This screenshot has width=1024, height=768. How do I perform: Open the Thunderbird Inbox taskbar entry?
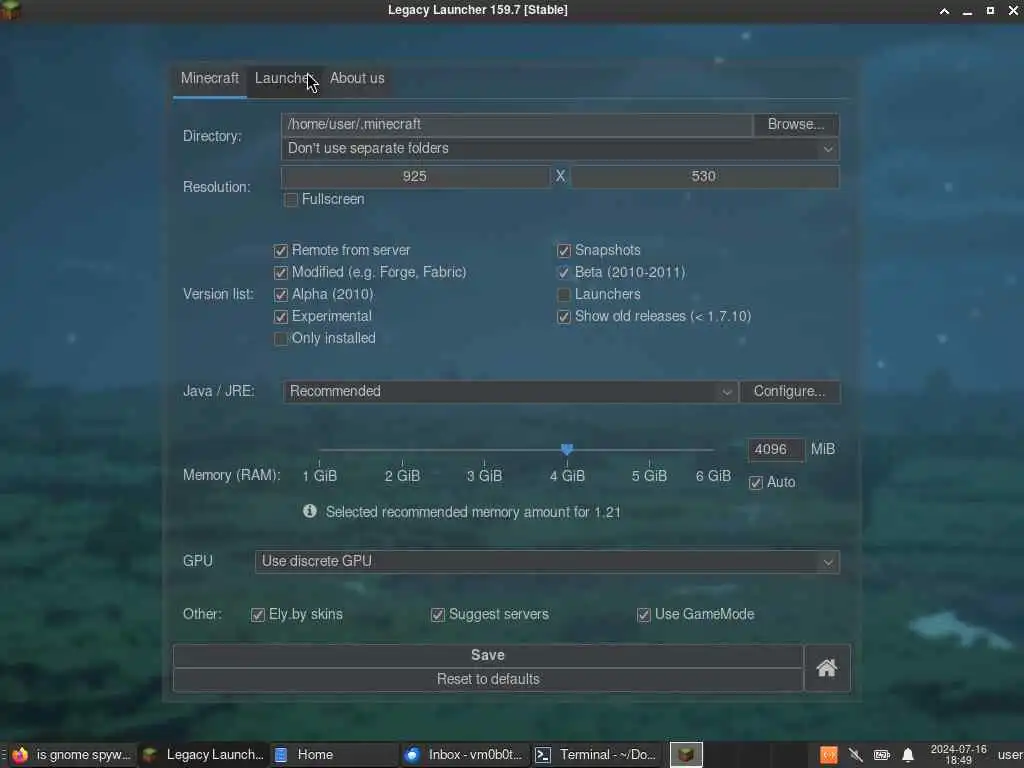464,754
